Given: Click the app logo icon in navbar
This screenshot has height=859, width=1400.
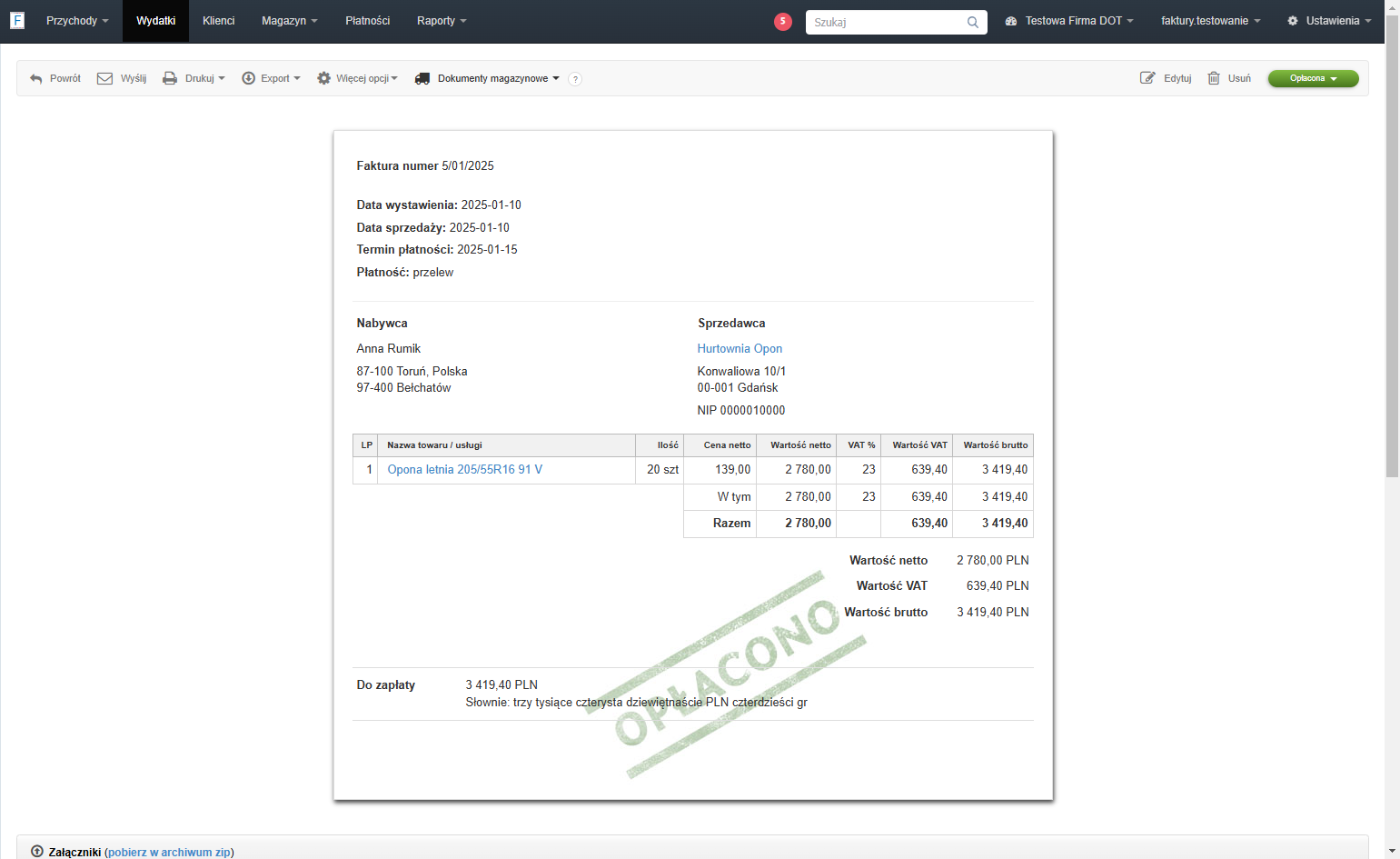Looking at the screenshot, I should (17, 20).
